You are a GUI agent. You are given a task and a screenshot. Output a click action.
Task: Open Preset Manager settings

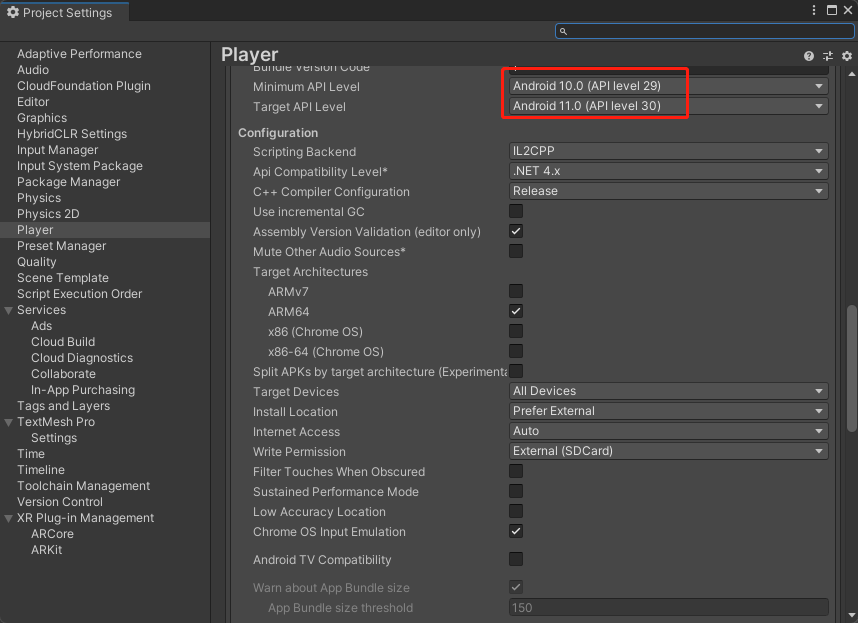pyautogui.click(x=61, y=246)
